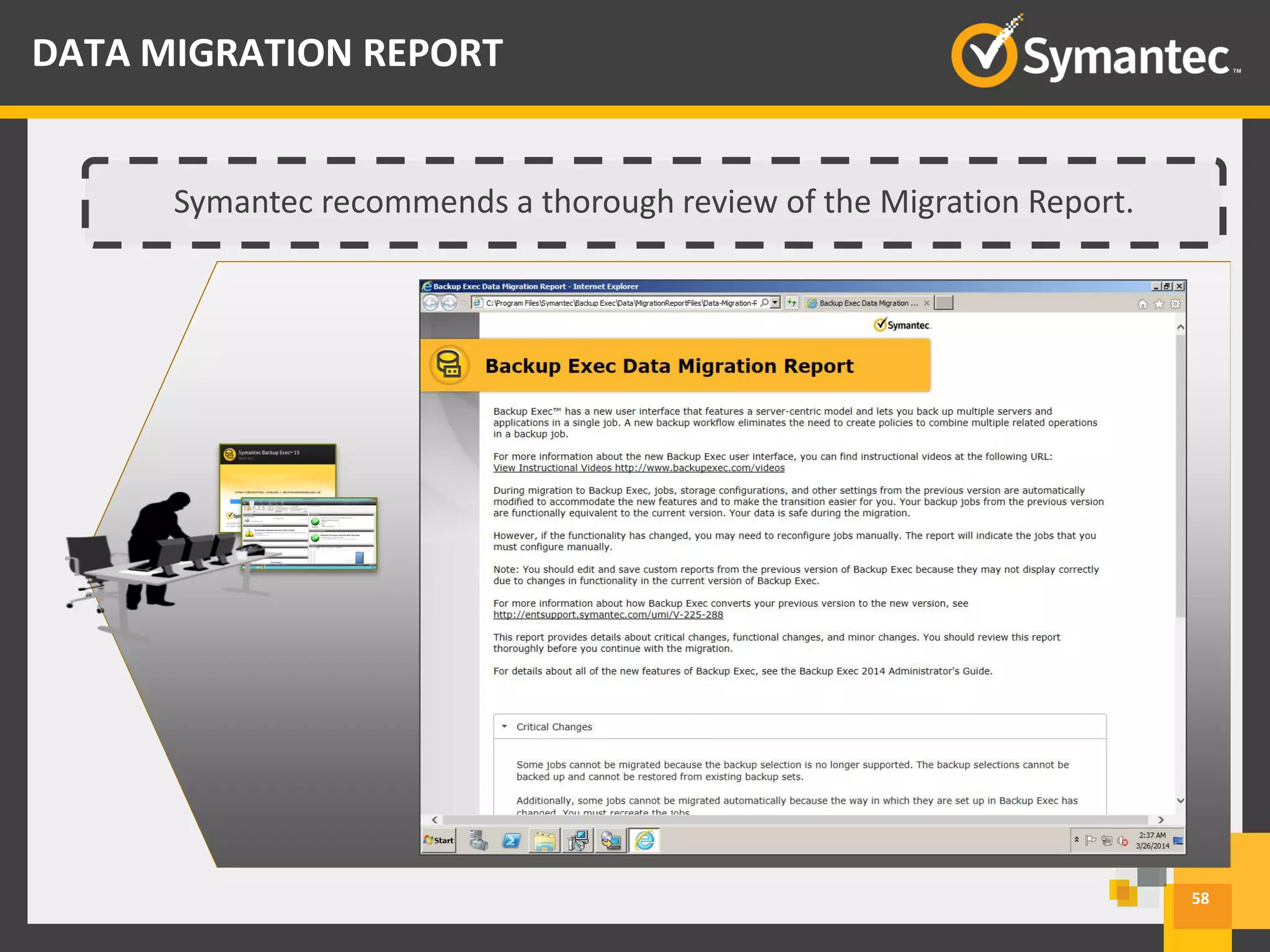Click the vertical scrollbar up arrow

[1181, 327]
